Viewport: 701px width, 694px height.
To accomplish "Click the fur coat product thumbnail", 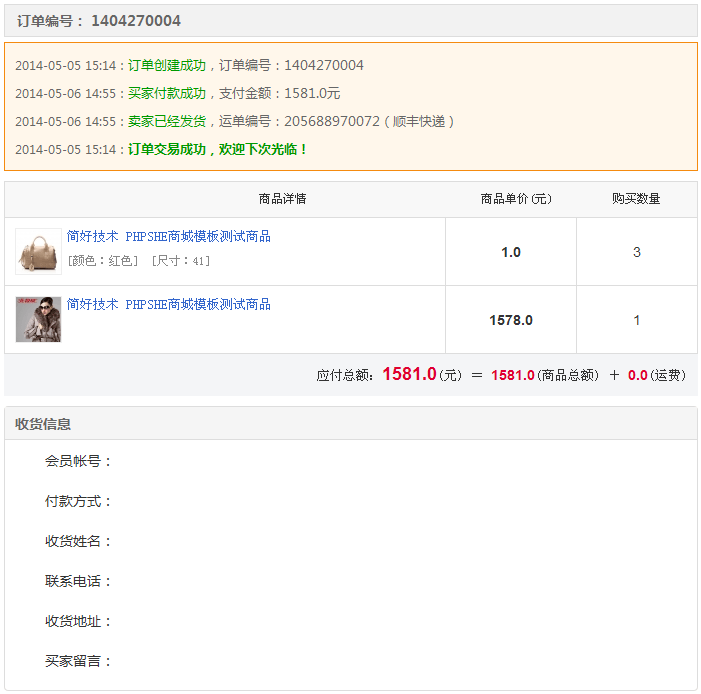I will (x=38, y=319).
